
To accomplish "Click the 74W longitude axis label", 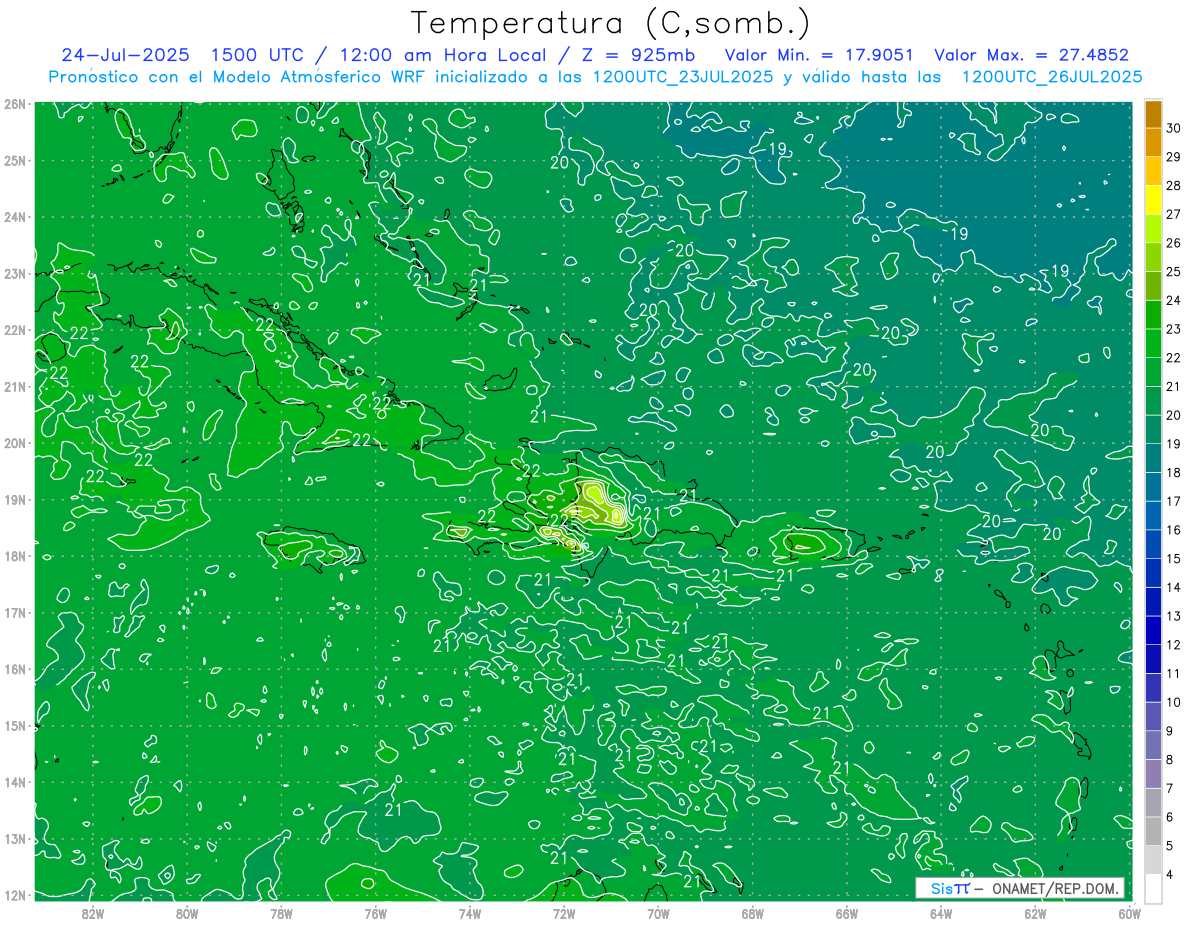I will coord(469,913).
